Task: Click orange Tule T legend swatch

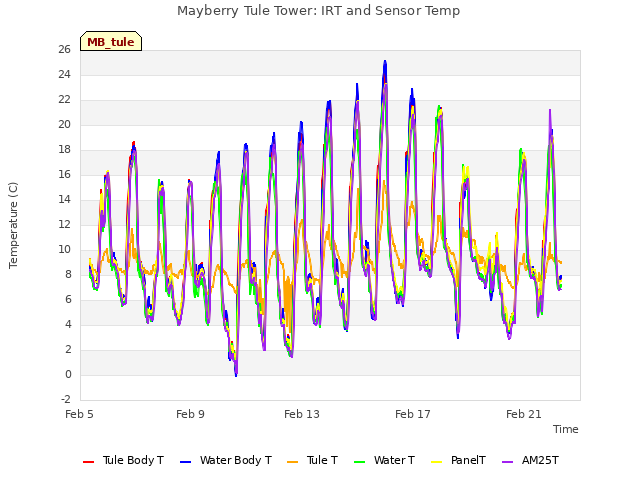Action: [x=293, y=462]
